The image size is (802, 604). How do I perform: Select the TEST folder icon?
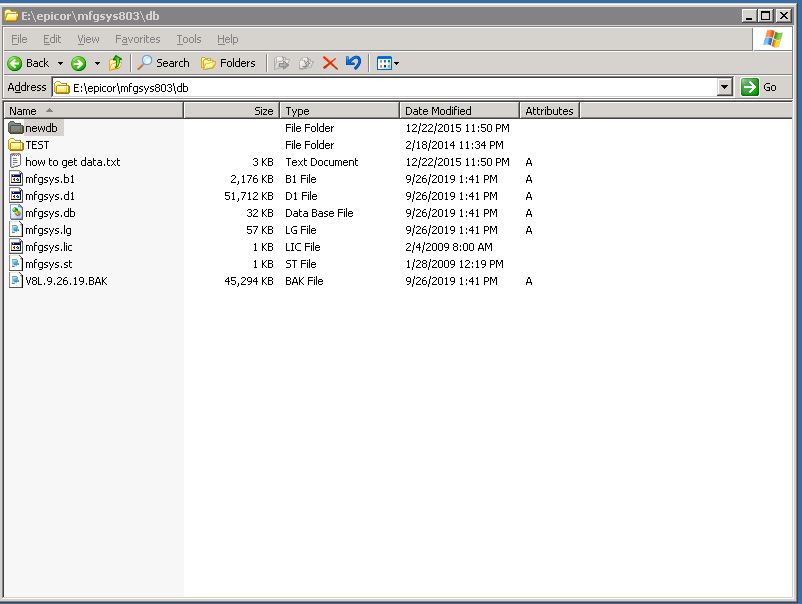click(16, 145)
